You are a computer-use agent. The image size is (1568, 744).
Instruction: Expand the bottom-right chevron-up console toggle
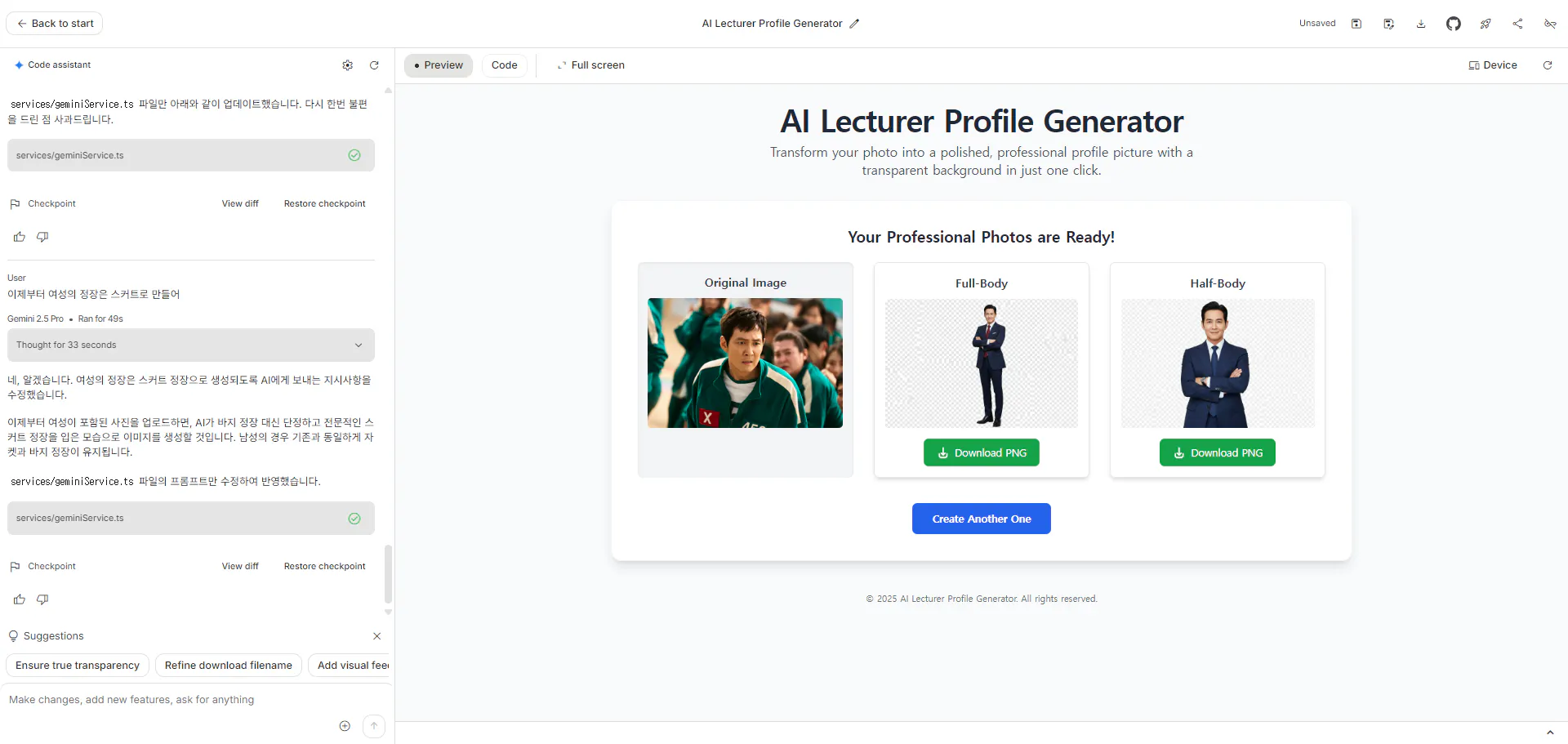coord(1549,733)
